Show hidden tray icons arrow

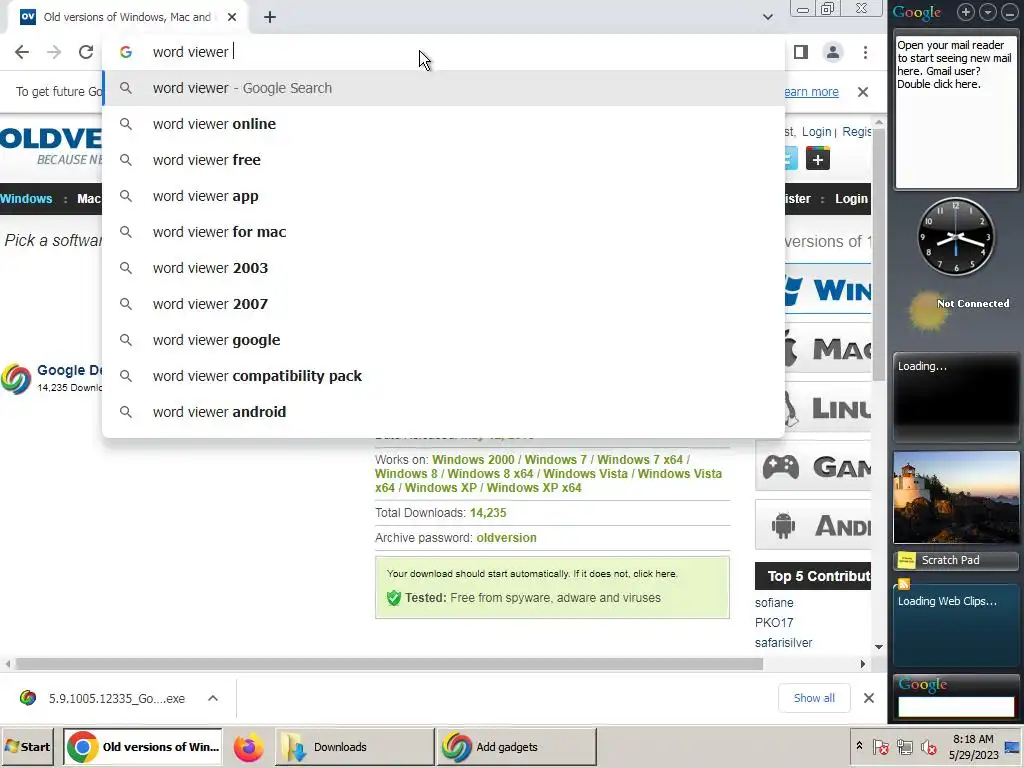859,746
